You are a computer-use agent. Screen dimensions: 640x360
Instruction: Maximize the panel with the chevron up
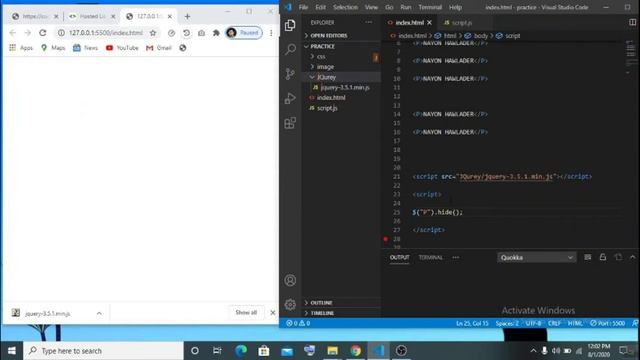[x=633, y=257]
